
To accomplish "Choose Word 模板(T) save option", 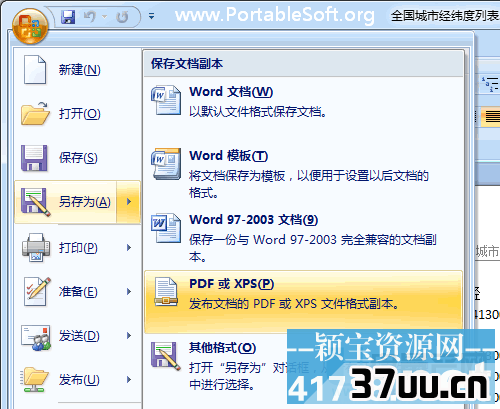I will [x=304, y=174].
